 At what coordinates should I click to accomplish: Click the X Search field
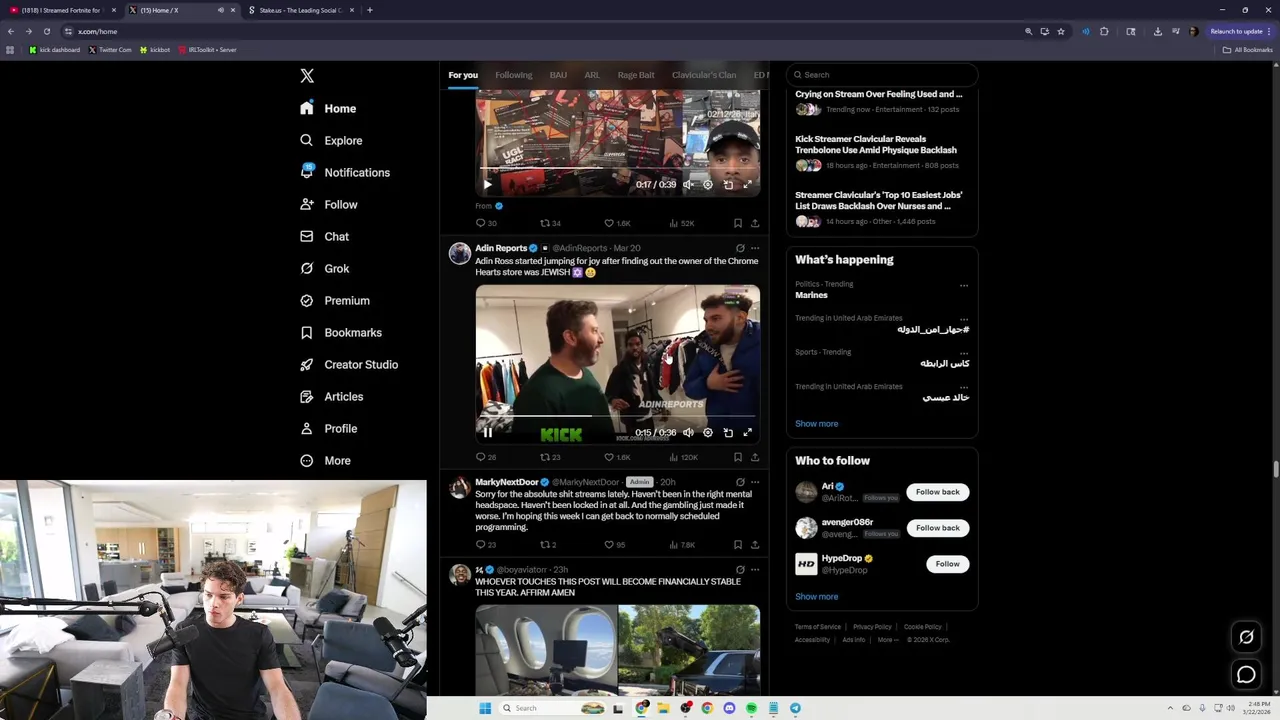pos(881,74)
